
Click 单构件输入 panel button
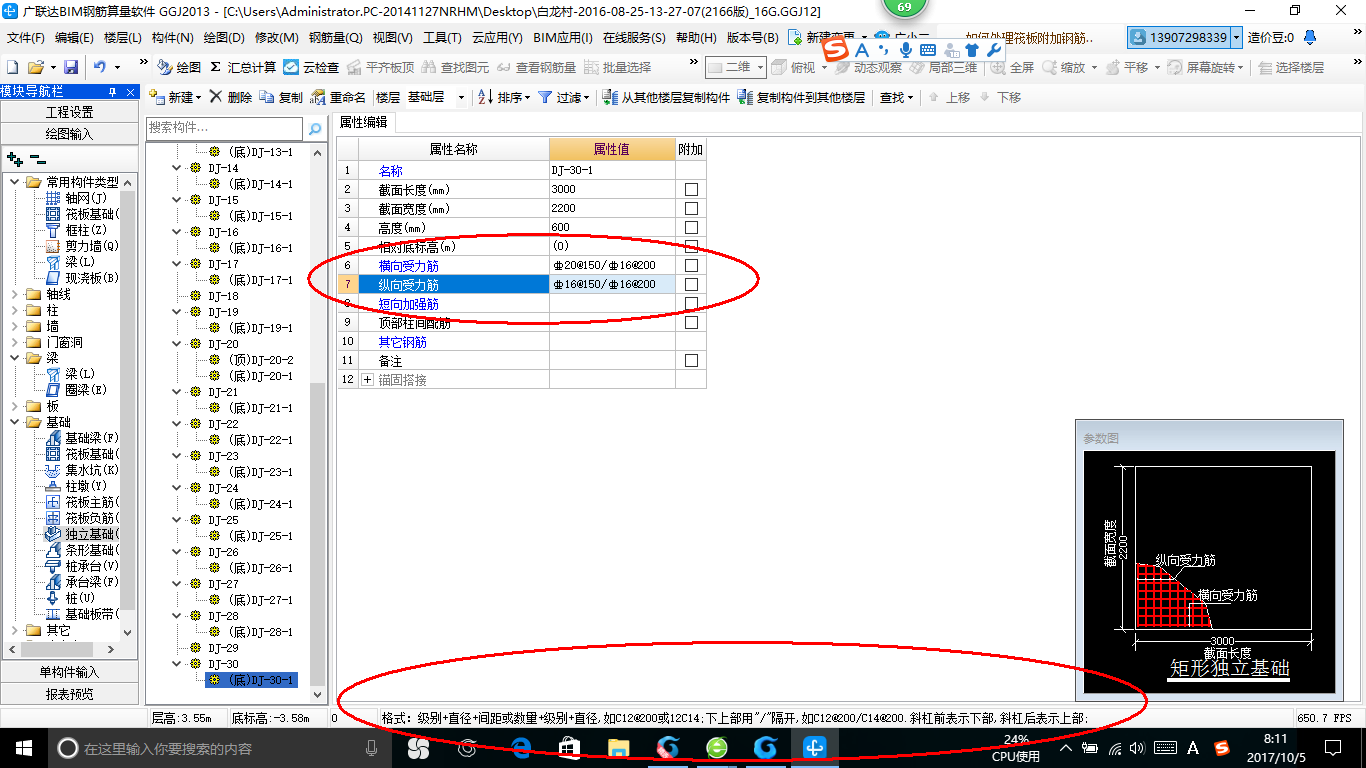pos(70,672)
